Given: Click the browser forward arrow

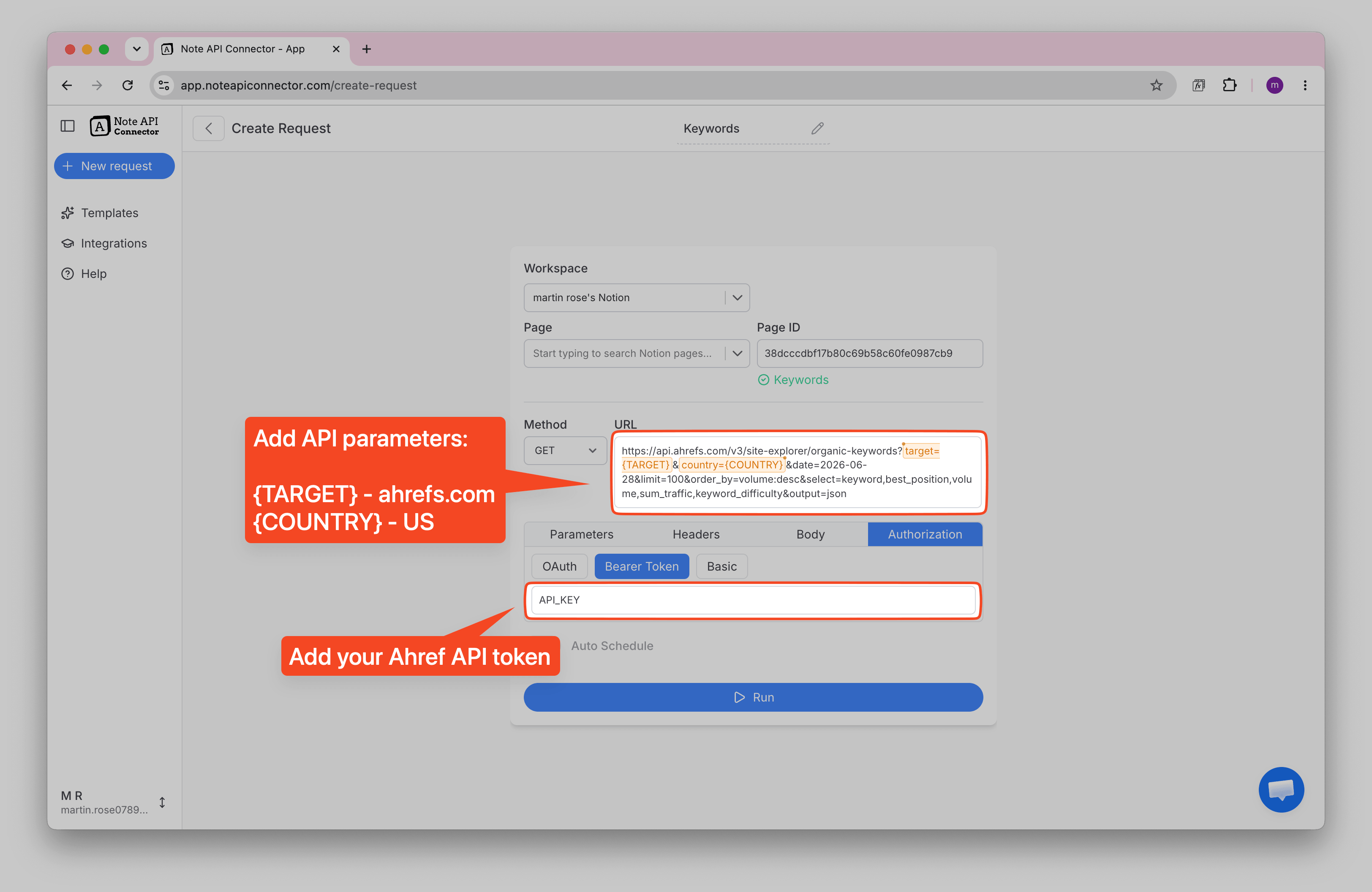Looking at the screenshot, I should 97,85.
